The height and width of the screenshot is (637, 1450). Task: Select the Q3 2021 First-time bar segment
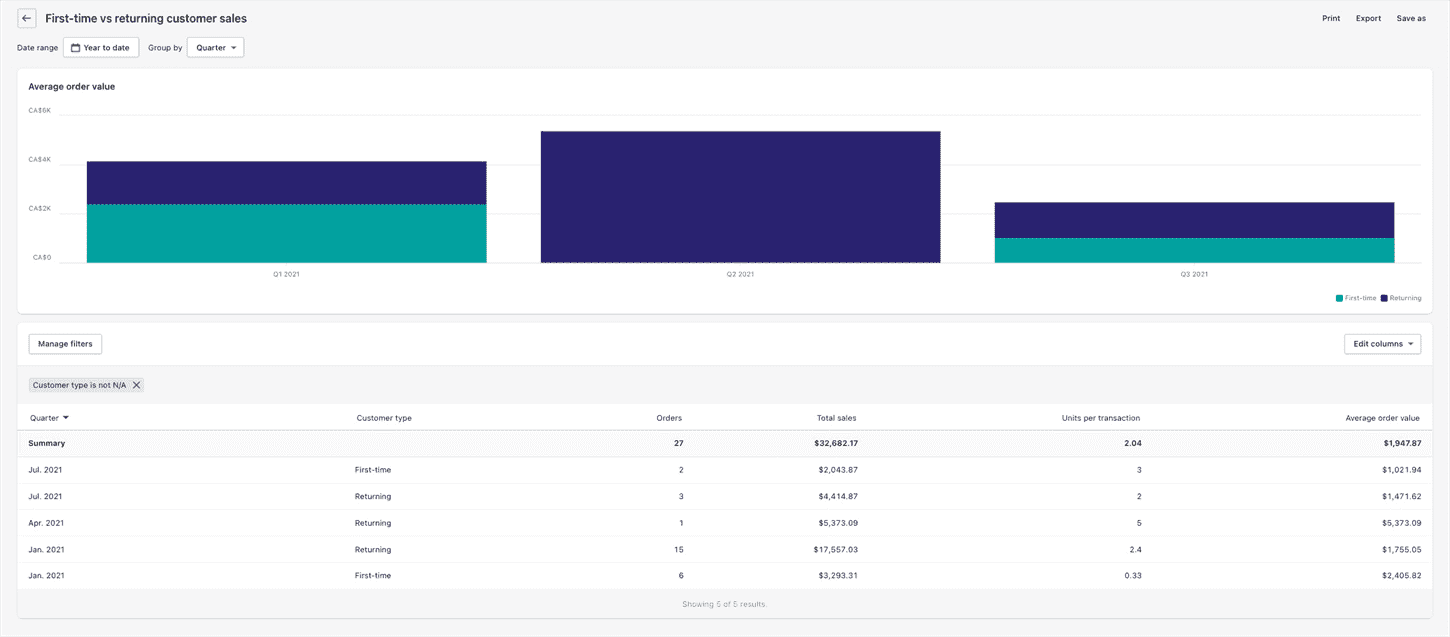(x=1194, y=250)
